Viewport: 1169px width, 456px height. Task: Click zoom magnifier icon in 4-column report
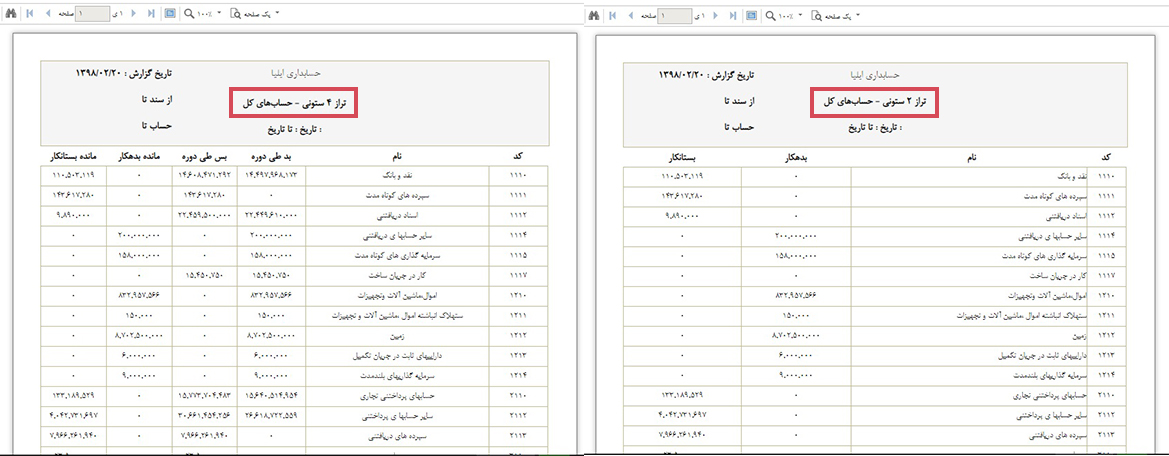point(189,14)
